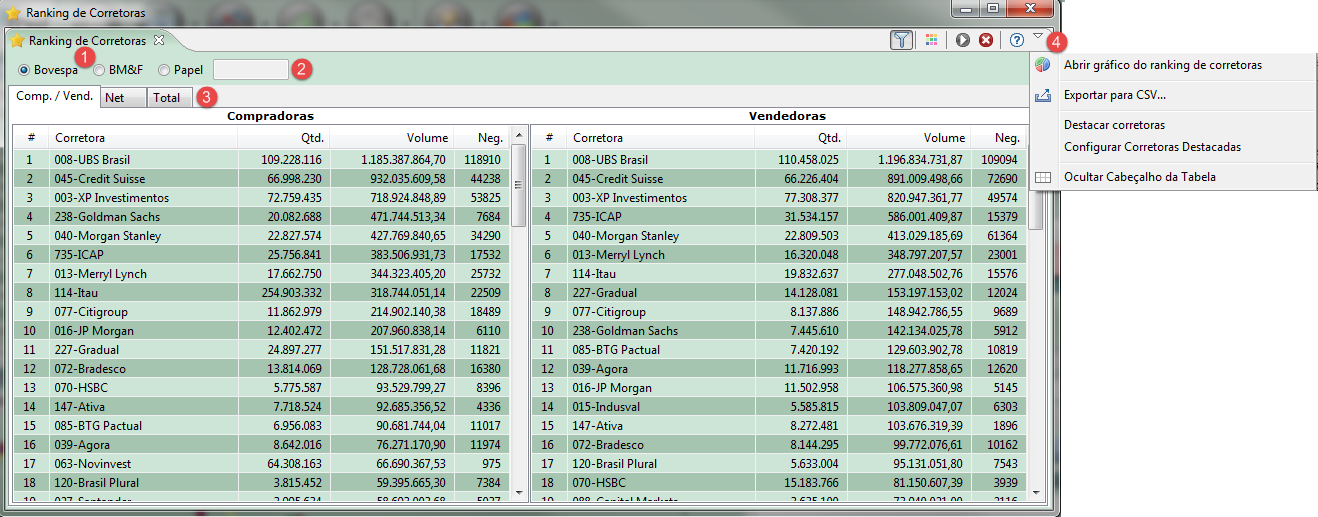Switch to the Comp. / Vend. tab
Image resolution: width=1318 pixels, height=517 pixels.
(55, 97)
